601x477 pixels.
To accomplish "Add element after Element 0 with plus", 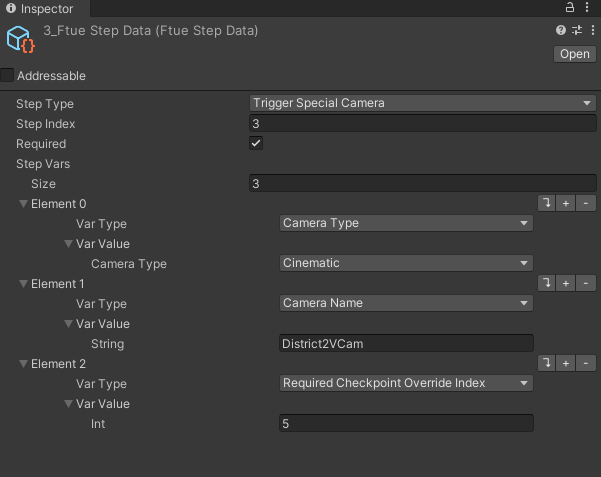I will pyautogui.click(x=566, y=203).
